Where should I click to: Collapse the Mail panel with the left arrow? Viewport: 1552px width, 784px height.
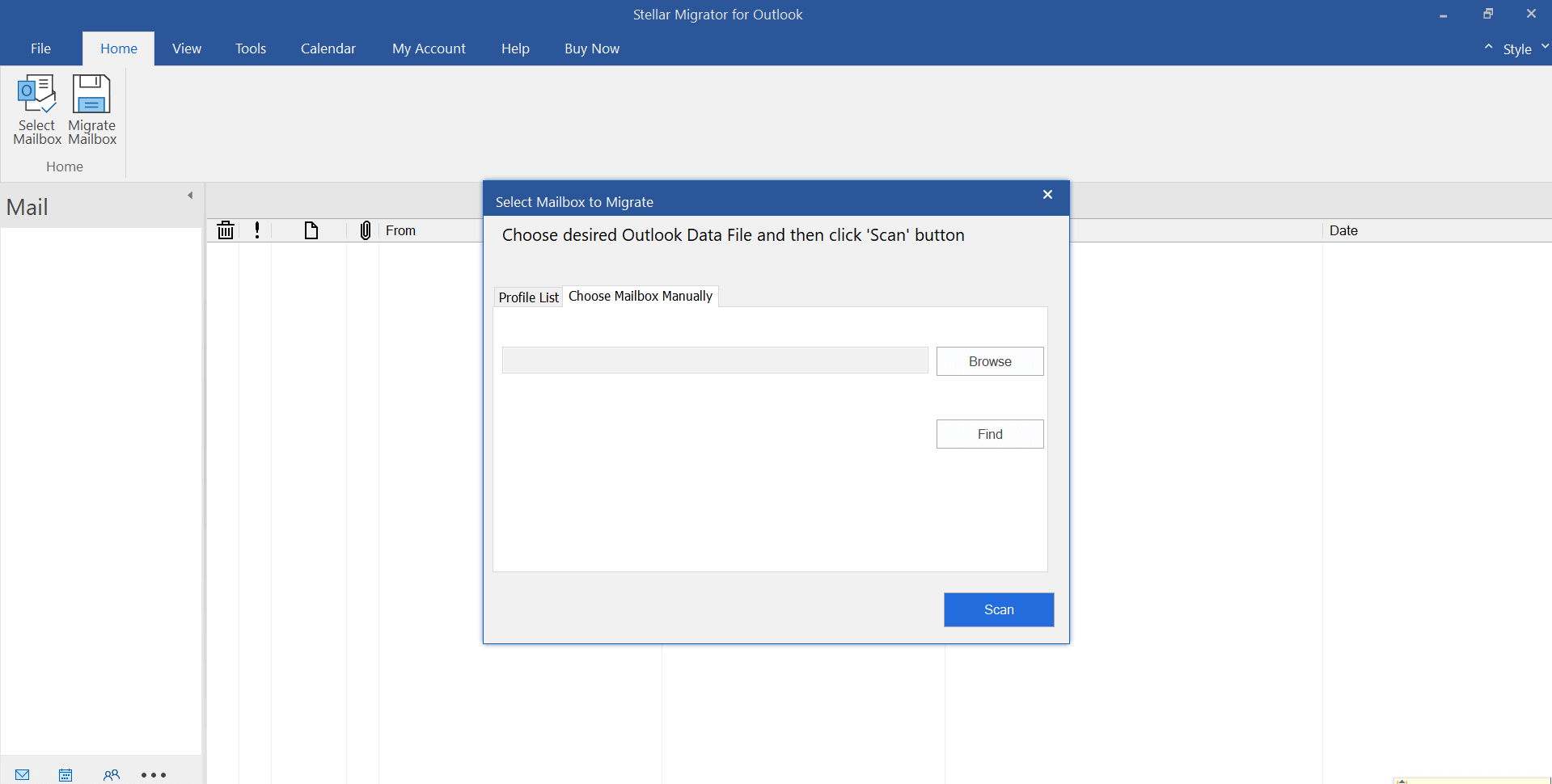[190, 195]
